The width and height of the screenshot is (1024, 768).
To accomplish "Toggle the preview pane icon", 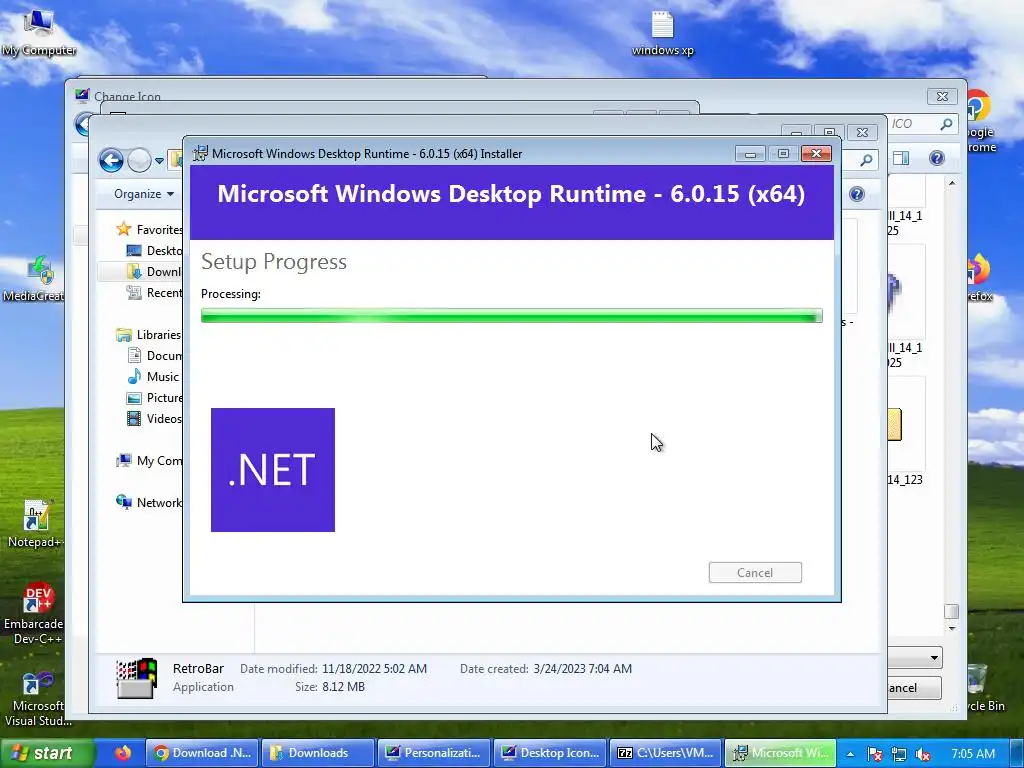I will tap(901, 158).
